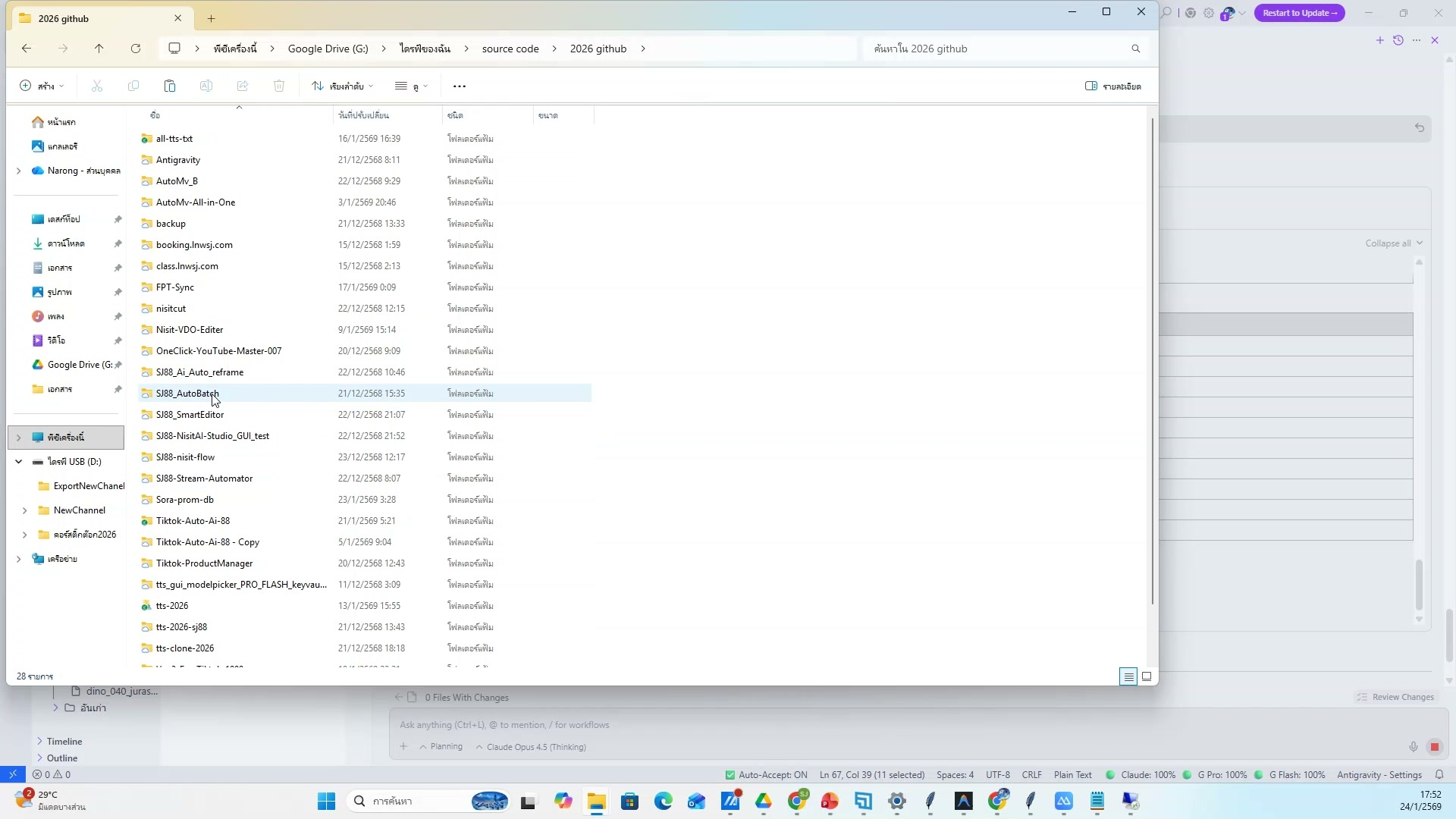Toggle Auto-Accept ON in status bar
Viewport: 1456px width, 819px height.
[x=766, y=775]
